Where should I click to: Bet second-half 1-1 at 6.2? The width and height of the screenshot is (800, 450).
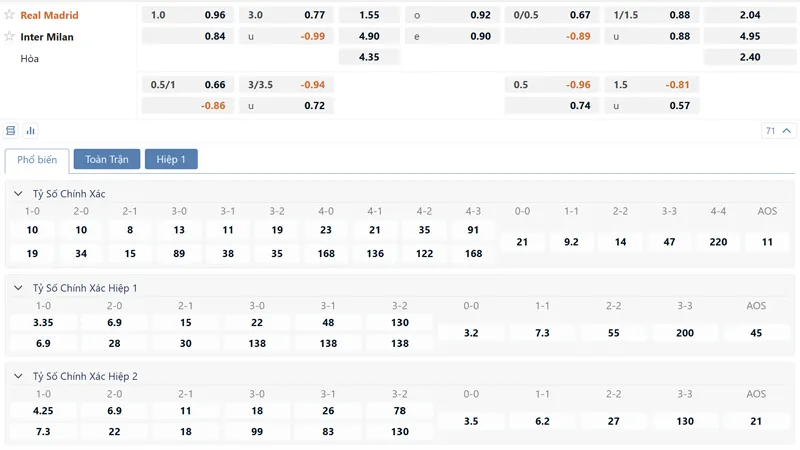pos(542,421)
